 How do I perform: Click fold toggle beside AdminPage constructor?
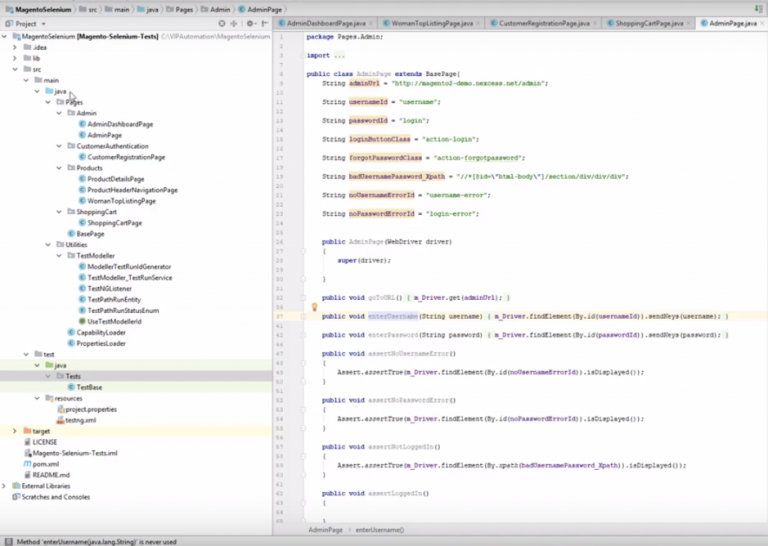pos(303,251)
